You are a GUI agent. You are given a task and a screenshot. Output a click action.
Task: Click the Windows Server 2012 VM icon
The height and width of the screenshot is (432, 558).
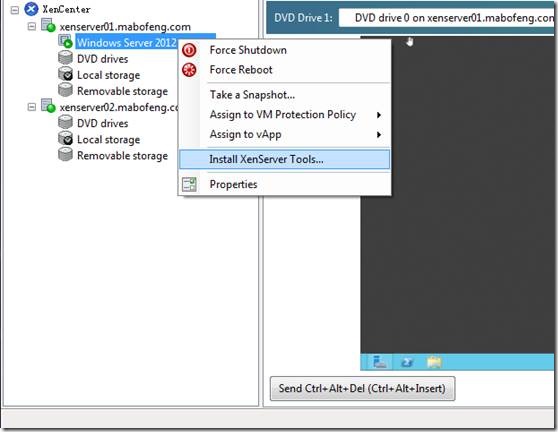(65, 42)
